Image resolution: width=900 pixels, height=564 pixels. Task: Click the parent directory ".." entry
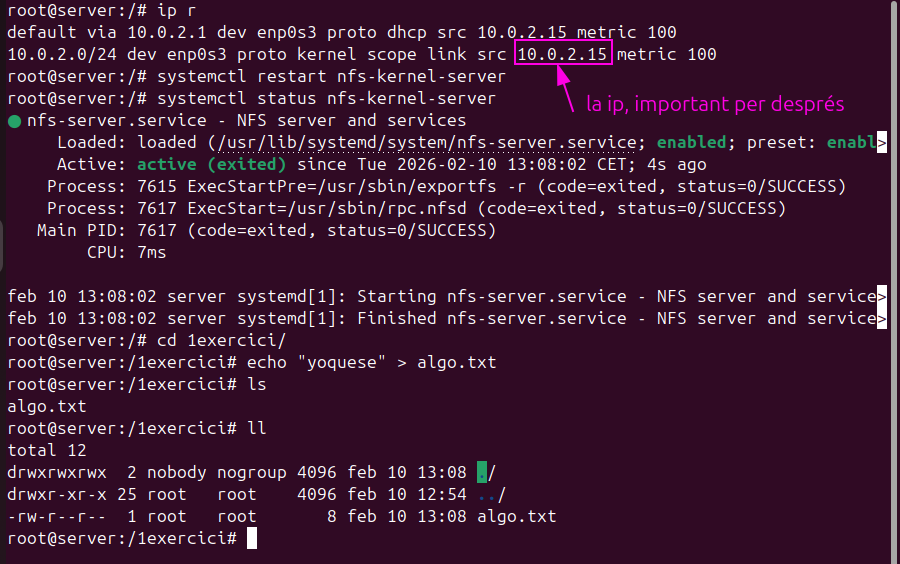488,494
